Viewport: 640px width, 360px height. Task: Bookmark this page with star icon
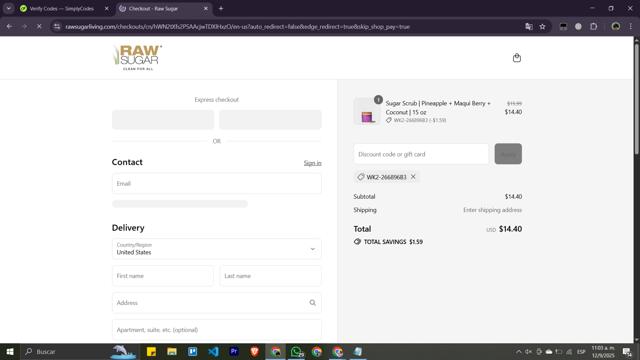[542, 27]
